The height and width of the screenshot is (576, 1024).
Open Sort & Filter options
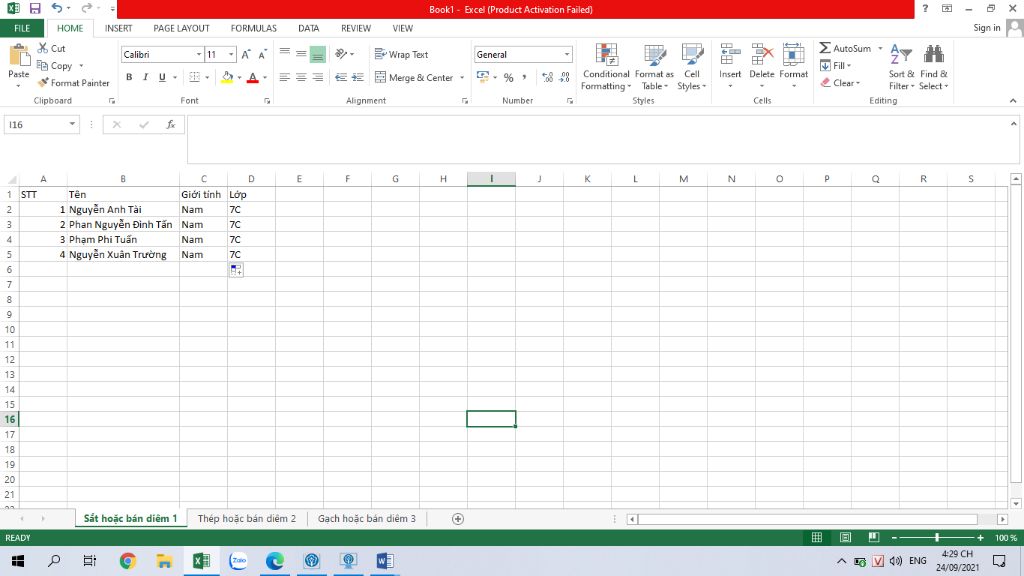point(901,67)
